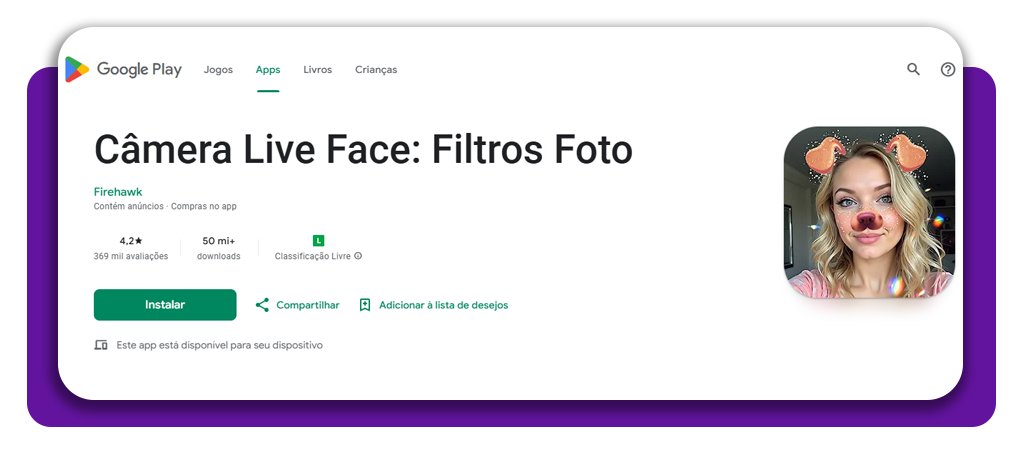Click the Google Play logo
1024x451 pixels.
pyautogui.click(x=123, y=69)
